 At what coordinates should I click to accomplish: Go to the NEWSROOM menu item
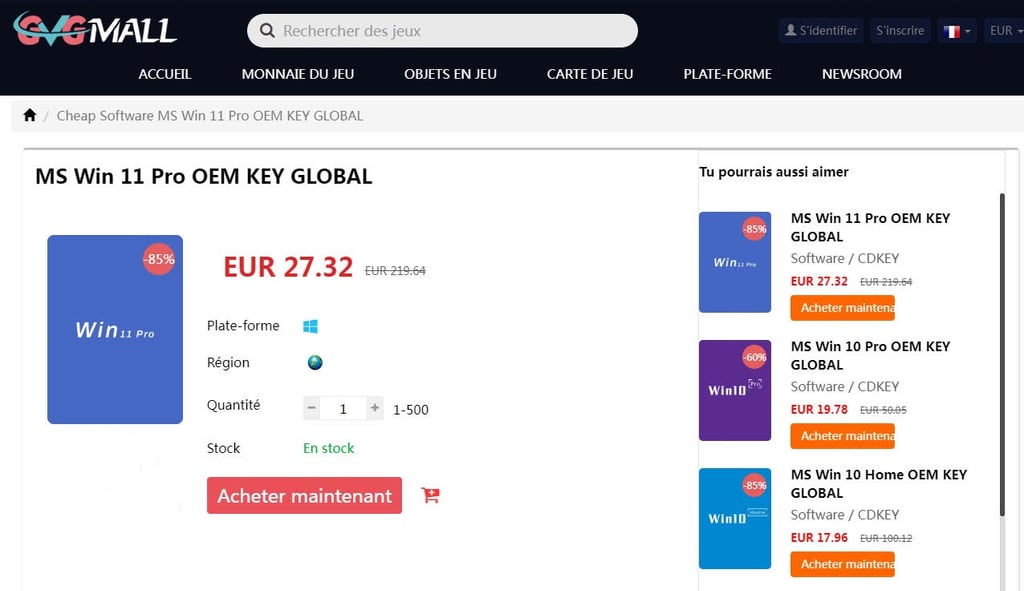[x=861, y=74]
